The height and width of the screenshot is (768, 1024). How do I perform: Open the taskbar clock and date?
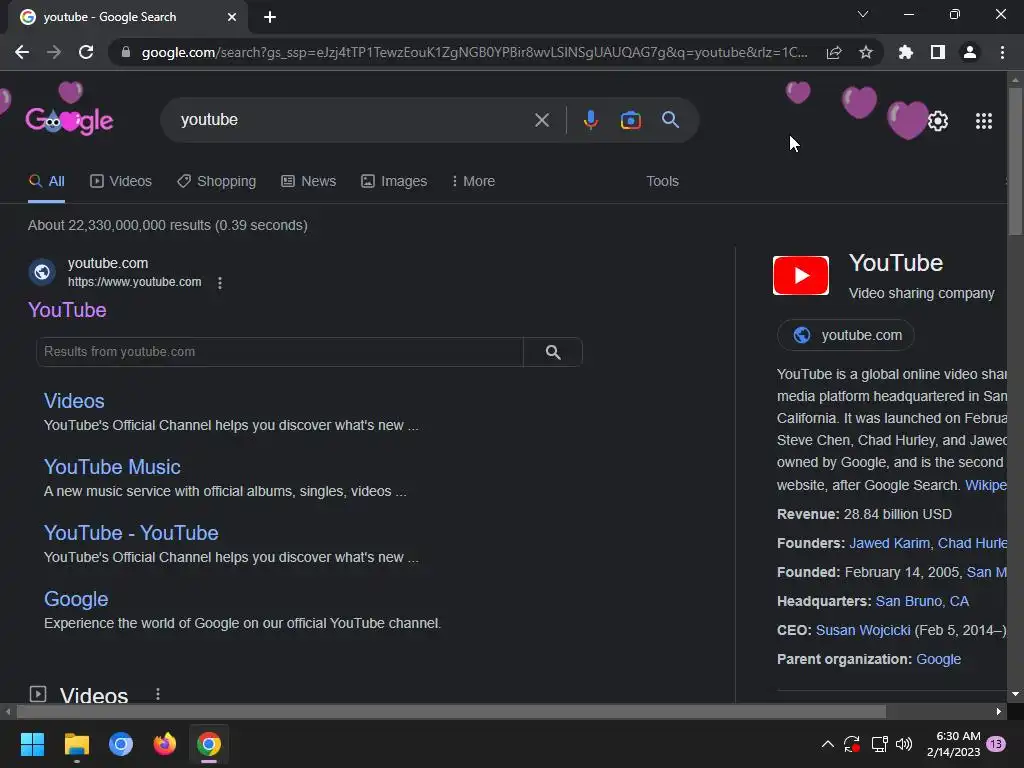953,744
